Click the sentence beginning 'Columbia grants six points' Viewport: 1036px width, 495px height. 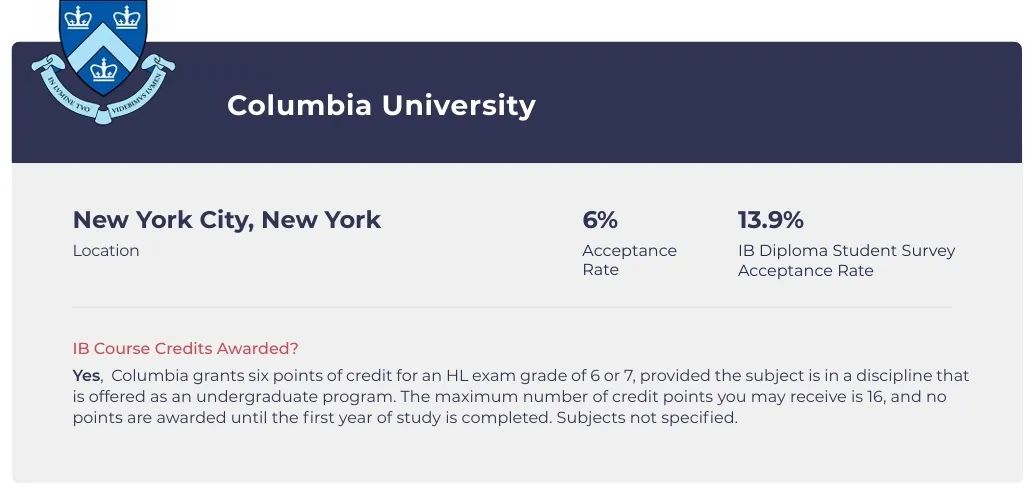400,376
